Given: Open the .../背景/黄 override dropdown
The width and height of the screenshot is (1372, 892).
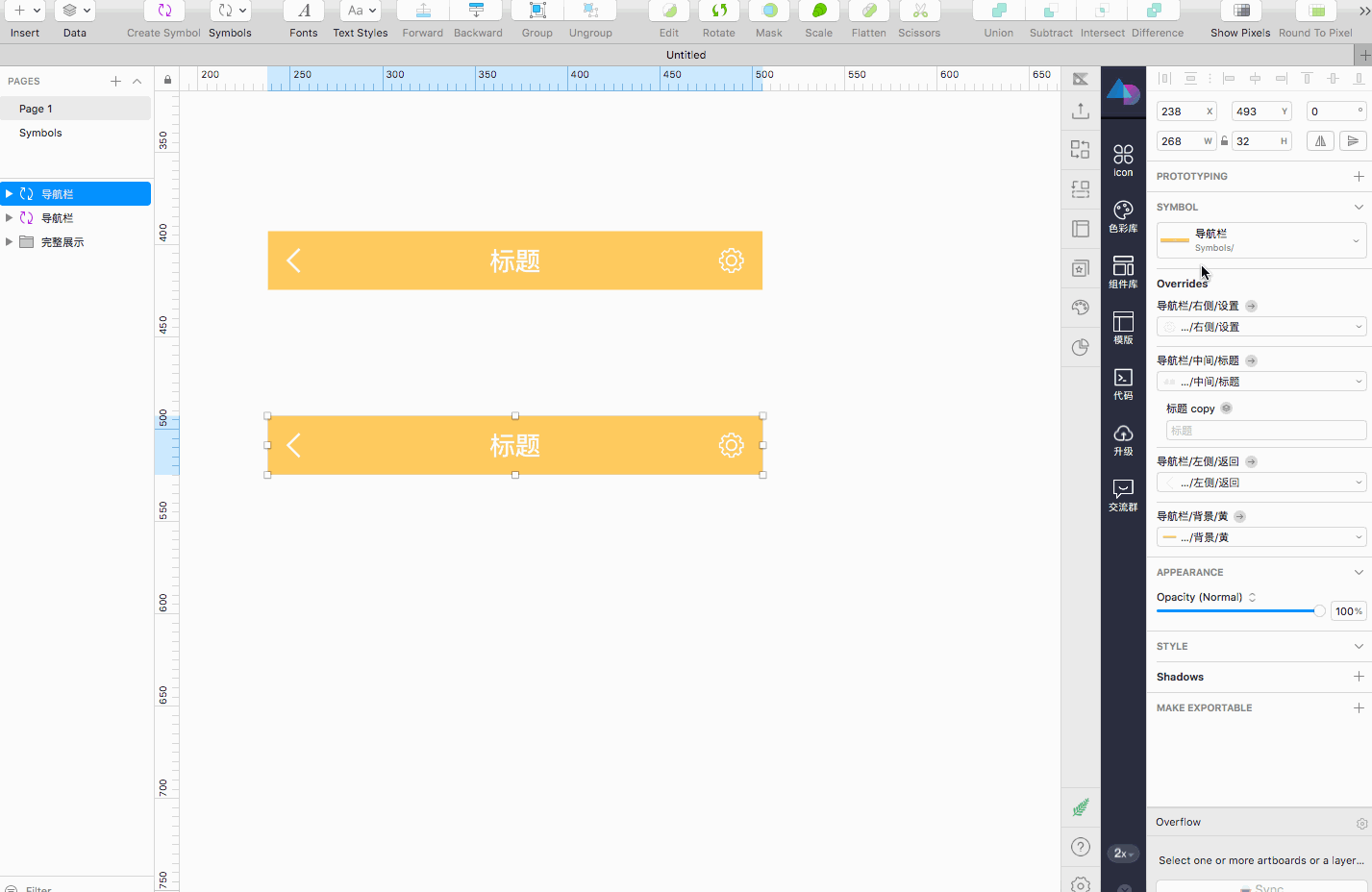Looking at the screenshot, I should [x=1261, y=537].
